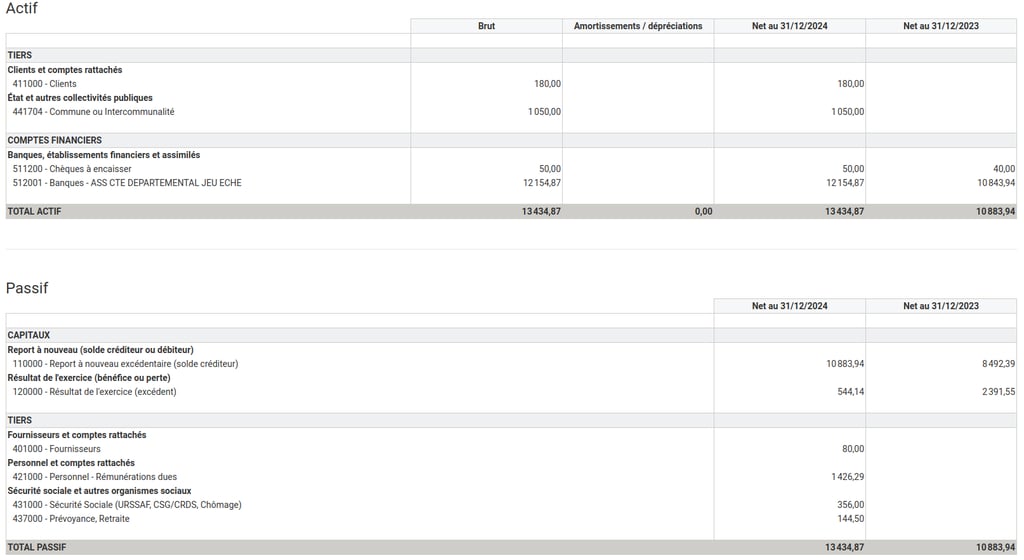Click the CAPITAUX section header
The image size is (1024, 560).
511,335
